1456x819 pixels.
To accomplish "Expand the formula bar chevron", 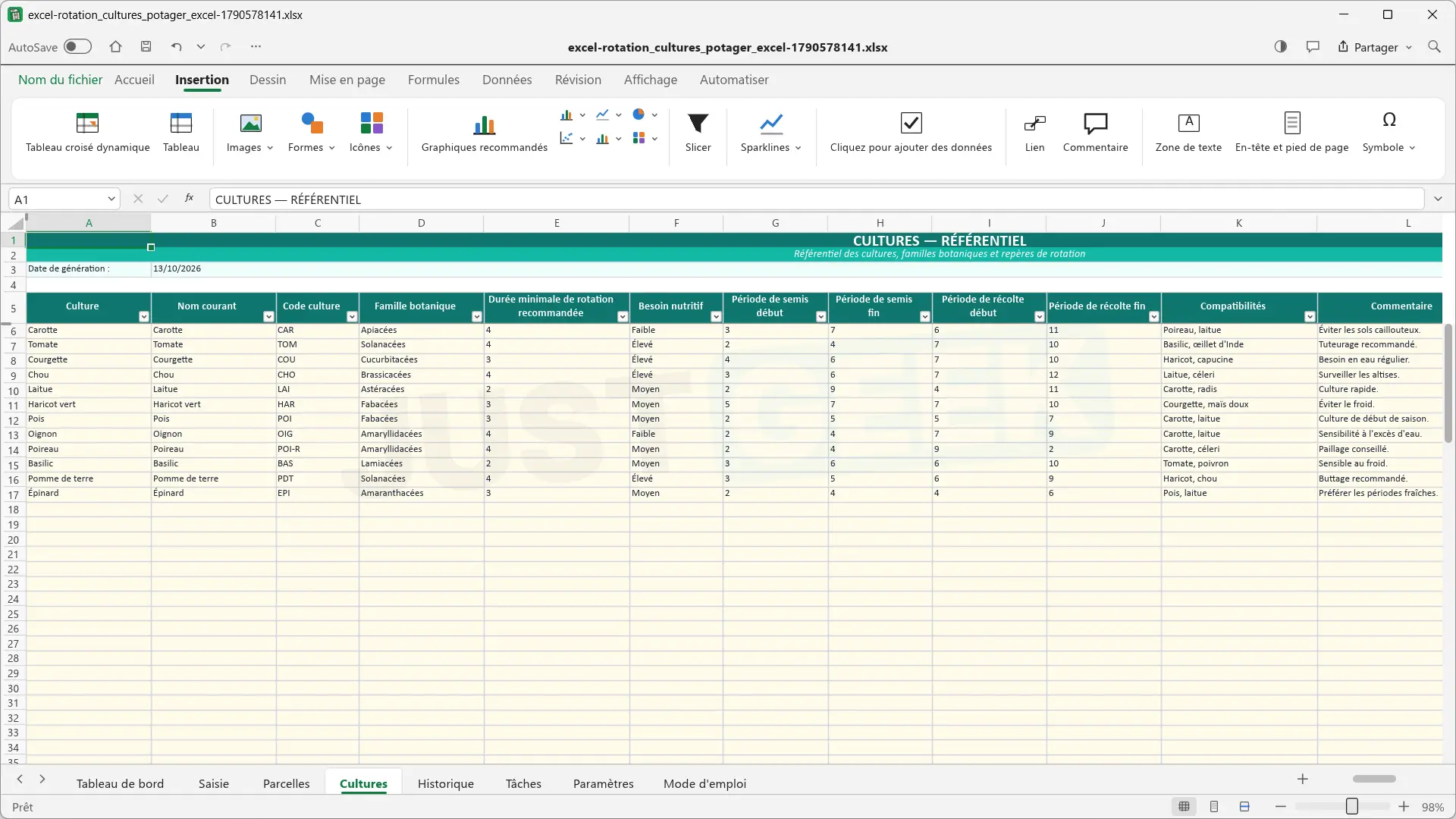I will pyautogui.click(x=1438, y=199).
